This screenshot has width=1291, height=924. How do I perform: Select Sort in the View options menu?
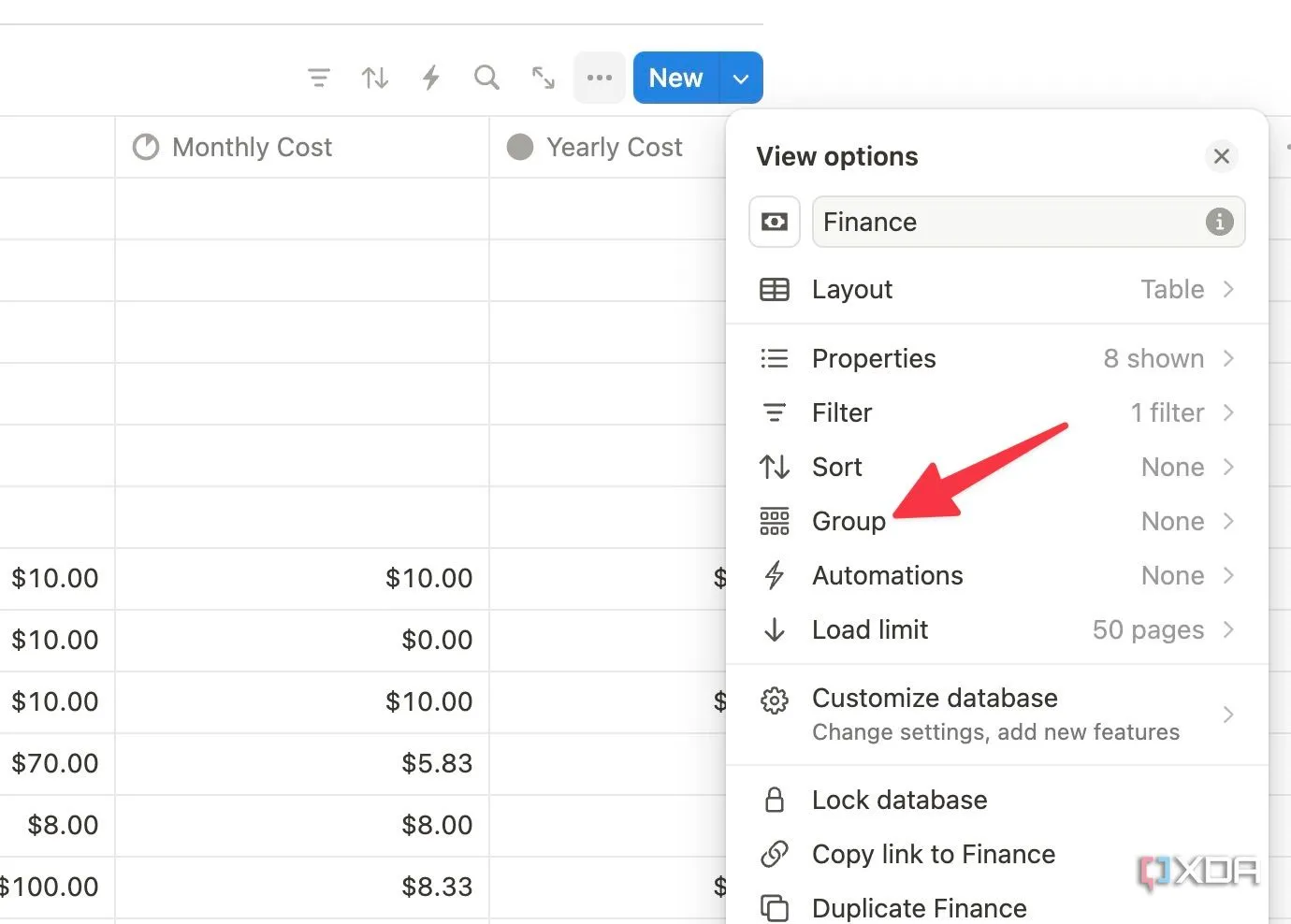click(996, 468)
